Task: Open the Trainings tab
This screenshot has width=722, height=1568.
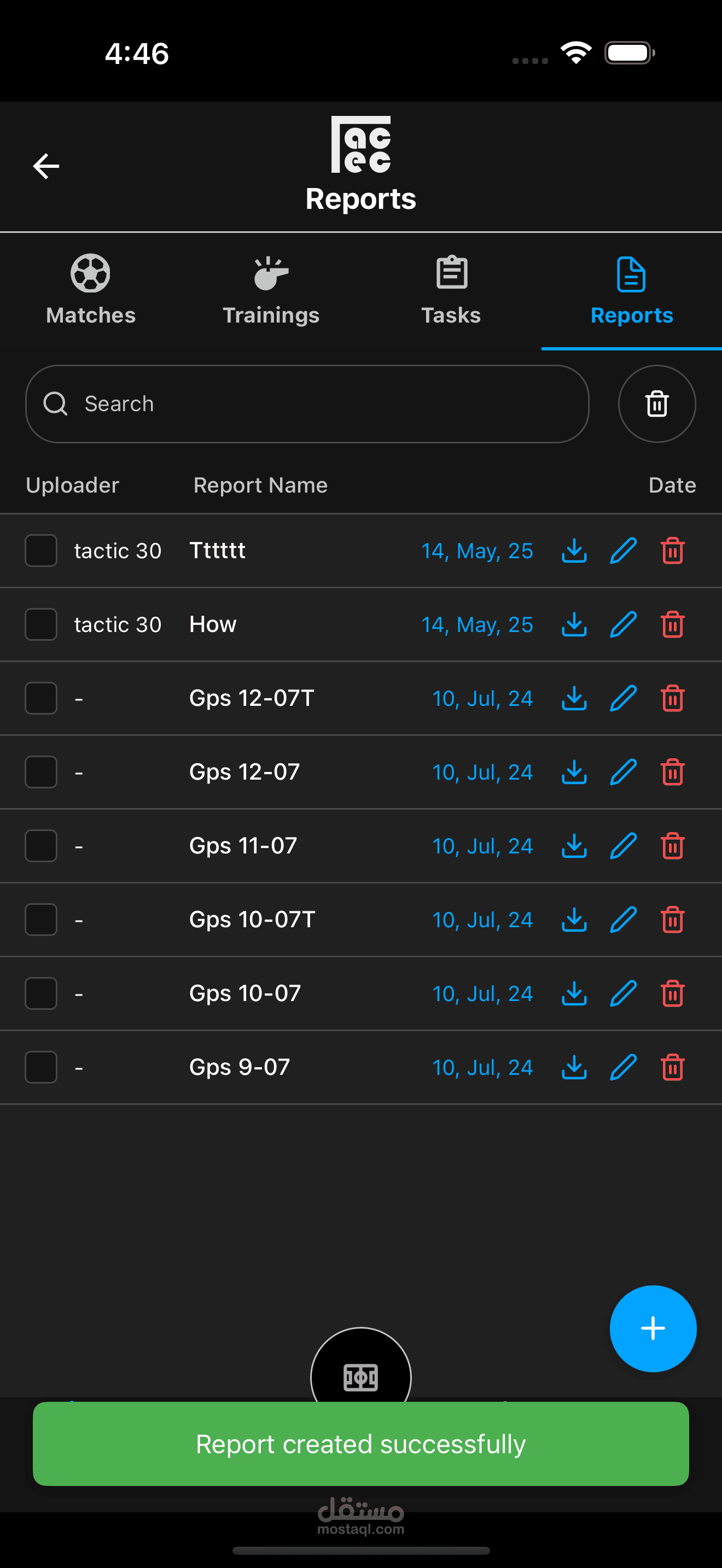Action: (x=271, y=290)
